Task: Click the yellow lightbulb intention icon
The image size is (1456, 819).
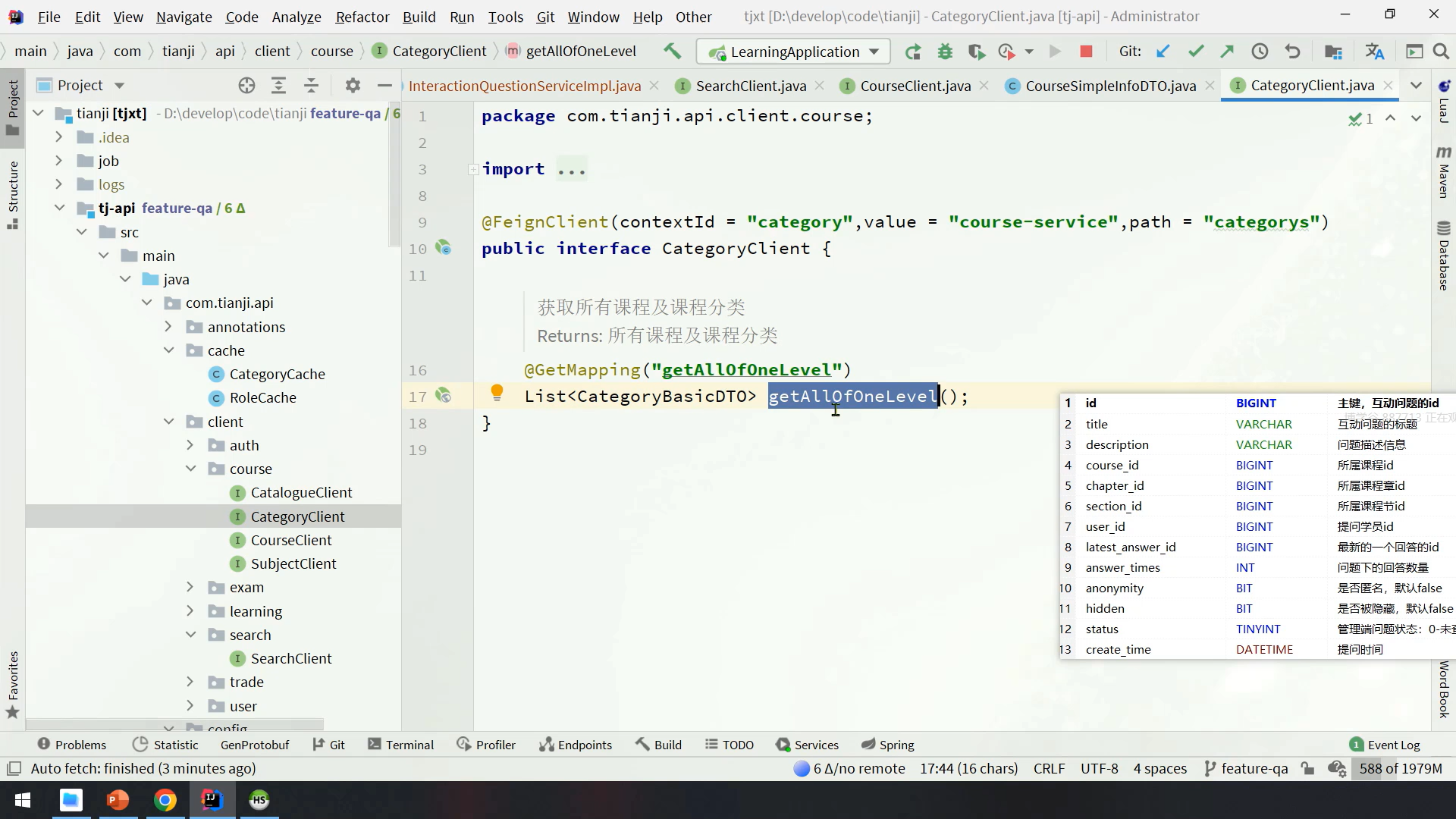Action: [497, 392]
